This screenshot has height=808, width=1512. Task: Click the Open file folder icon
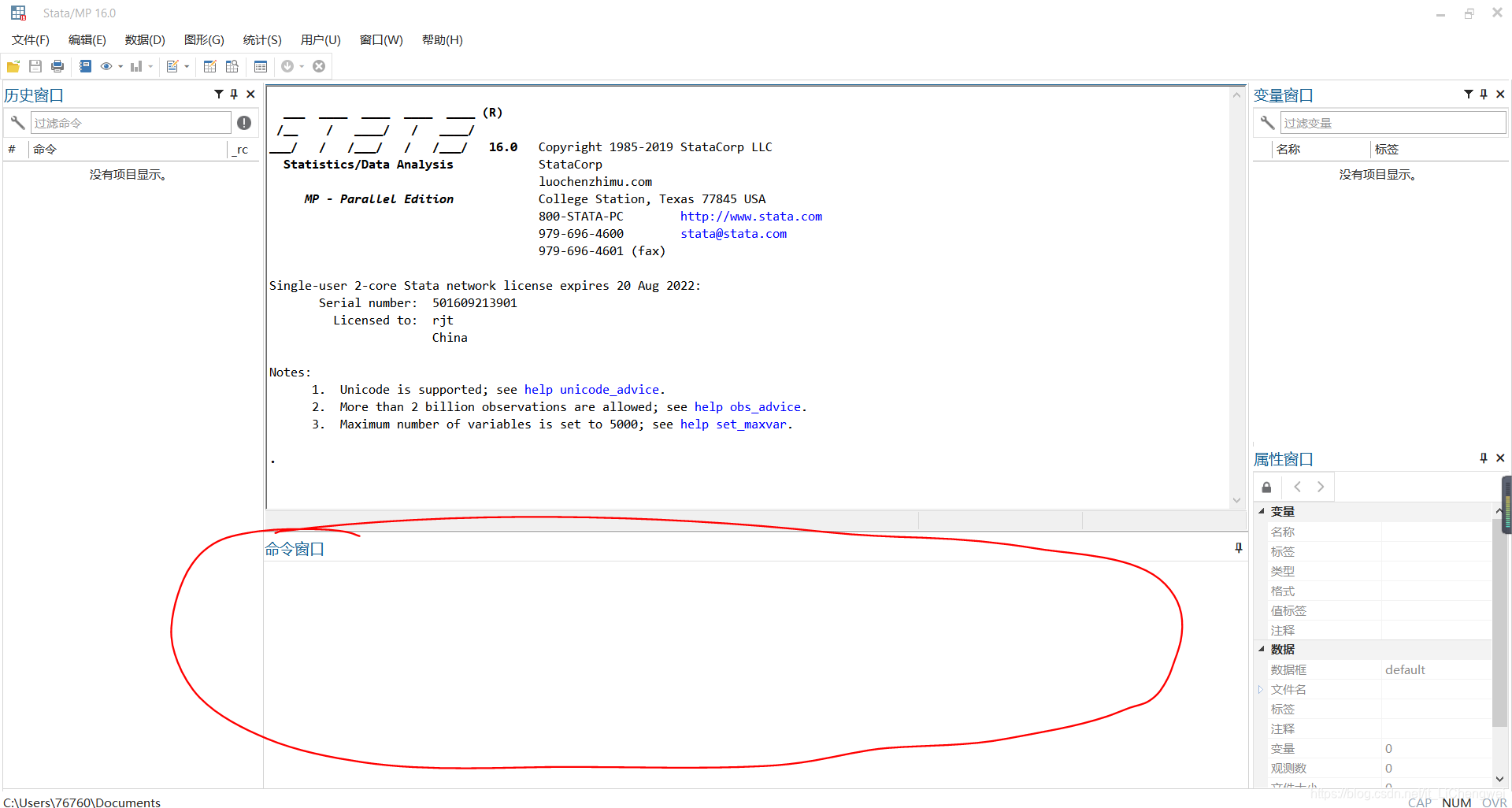(x=13, y=66)
